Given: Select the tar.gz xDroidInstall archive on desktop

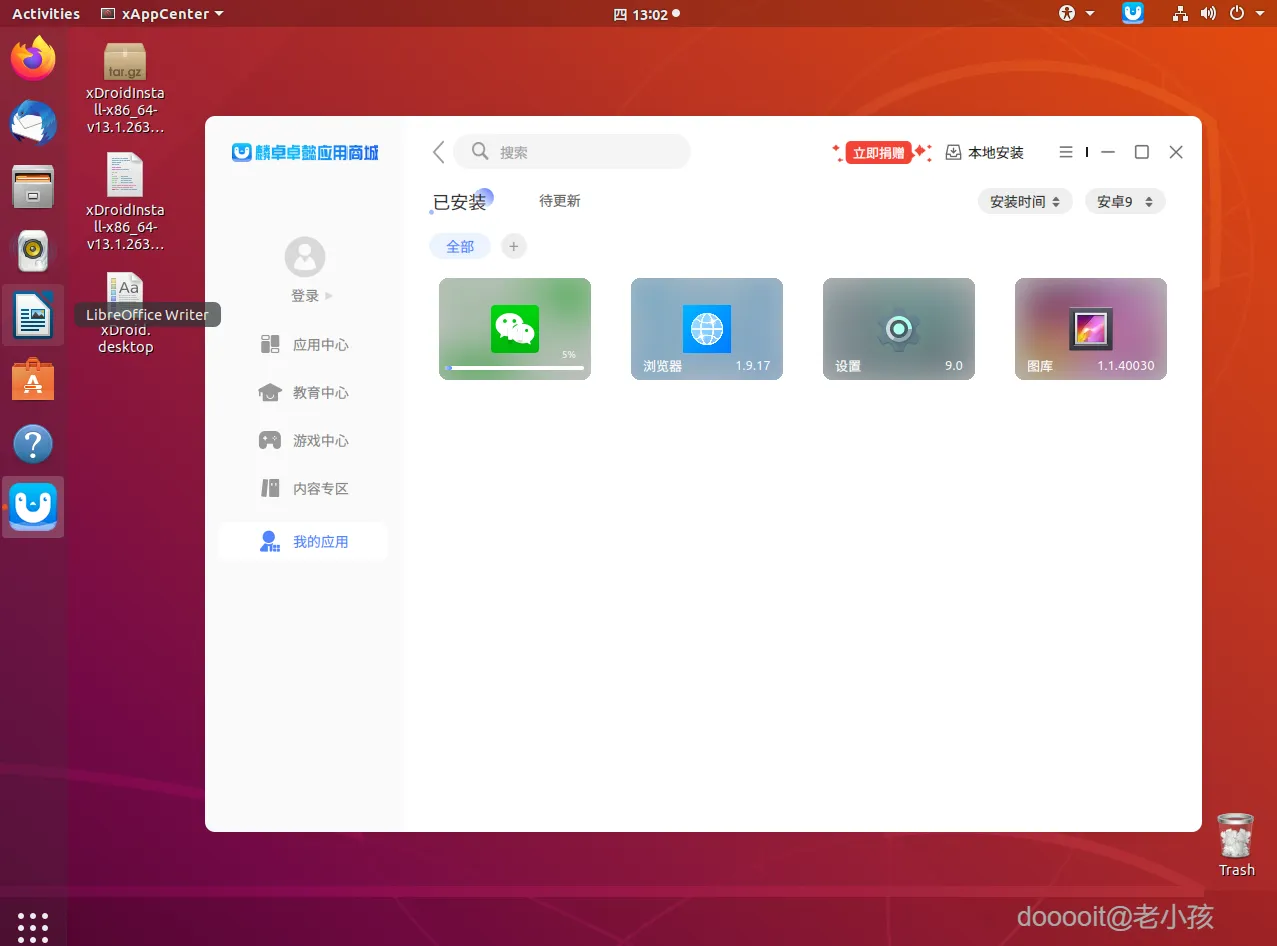Looking at the screenshot, I should click(x=125, y=89).
